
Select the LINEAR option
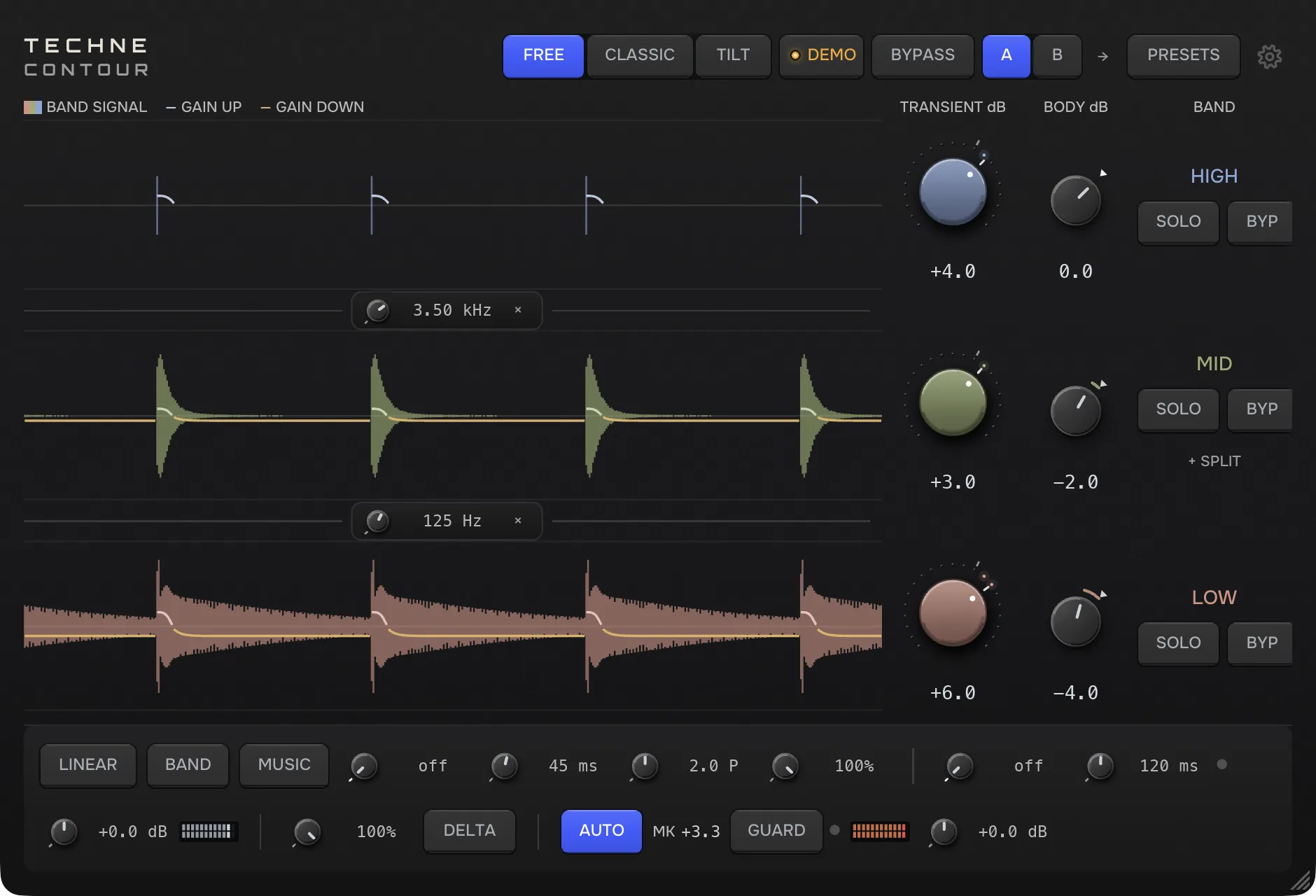point(87,765)
